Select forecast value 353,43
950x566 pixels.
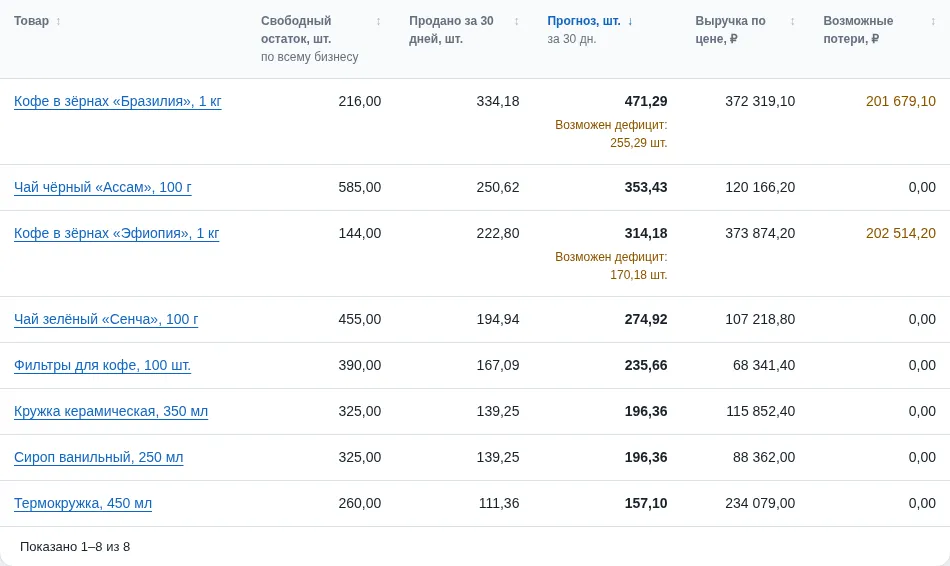(646, 187)
